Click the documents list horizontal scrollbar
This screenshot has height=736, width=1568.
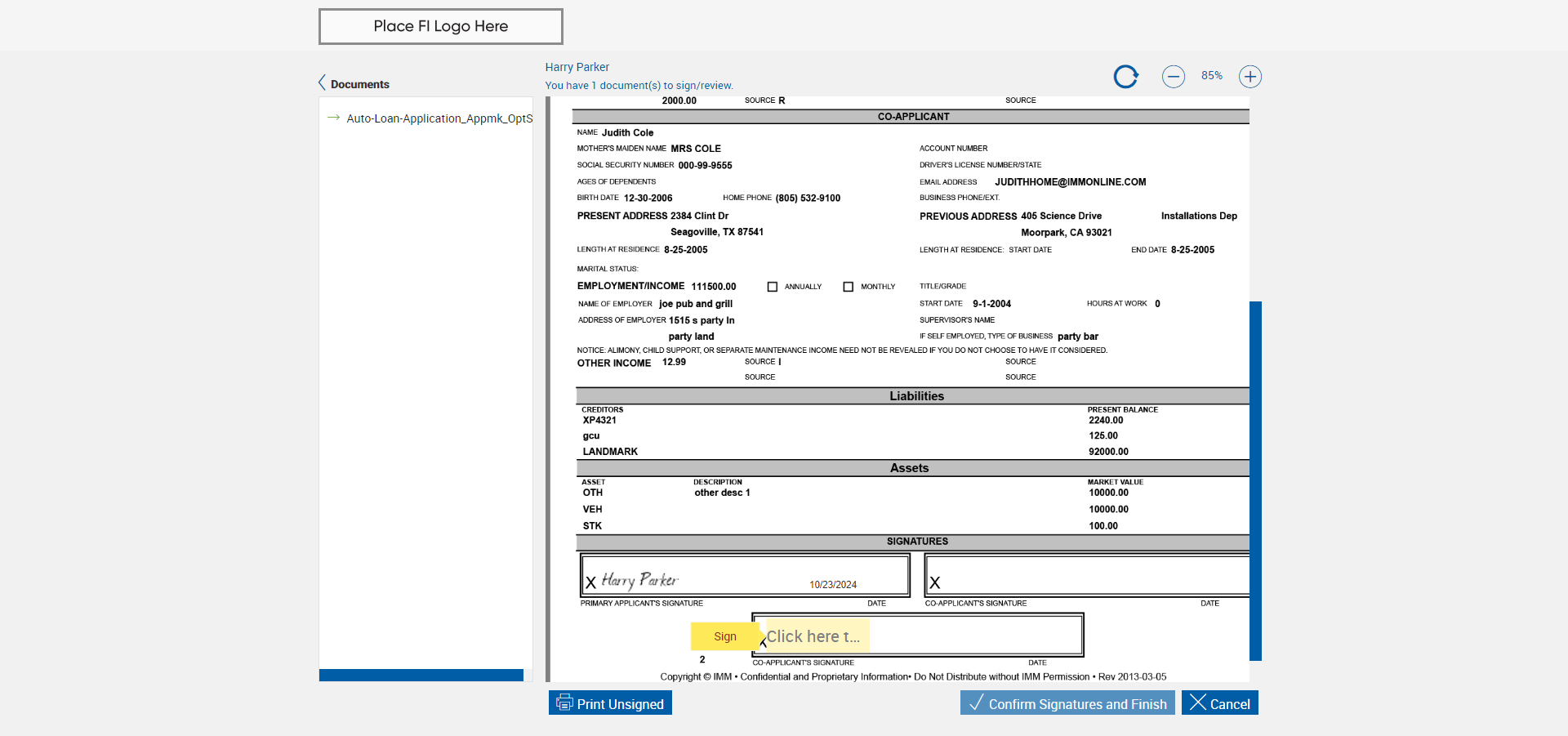(x=421, y=676)
